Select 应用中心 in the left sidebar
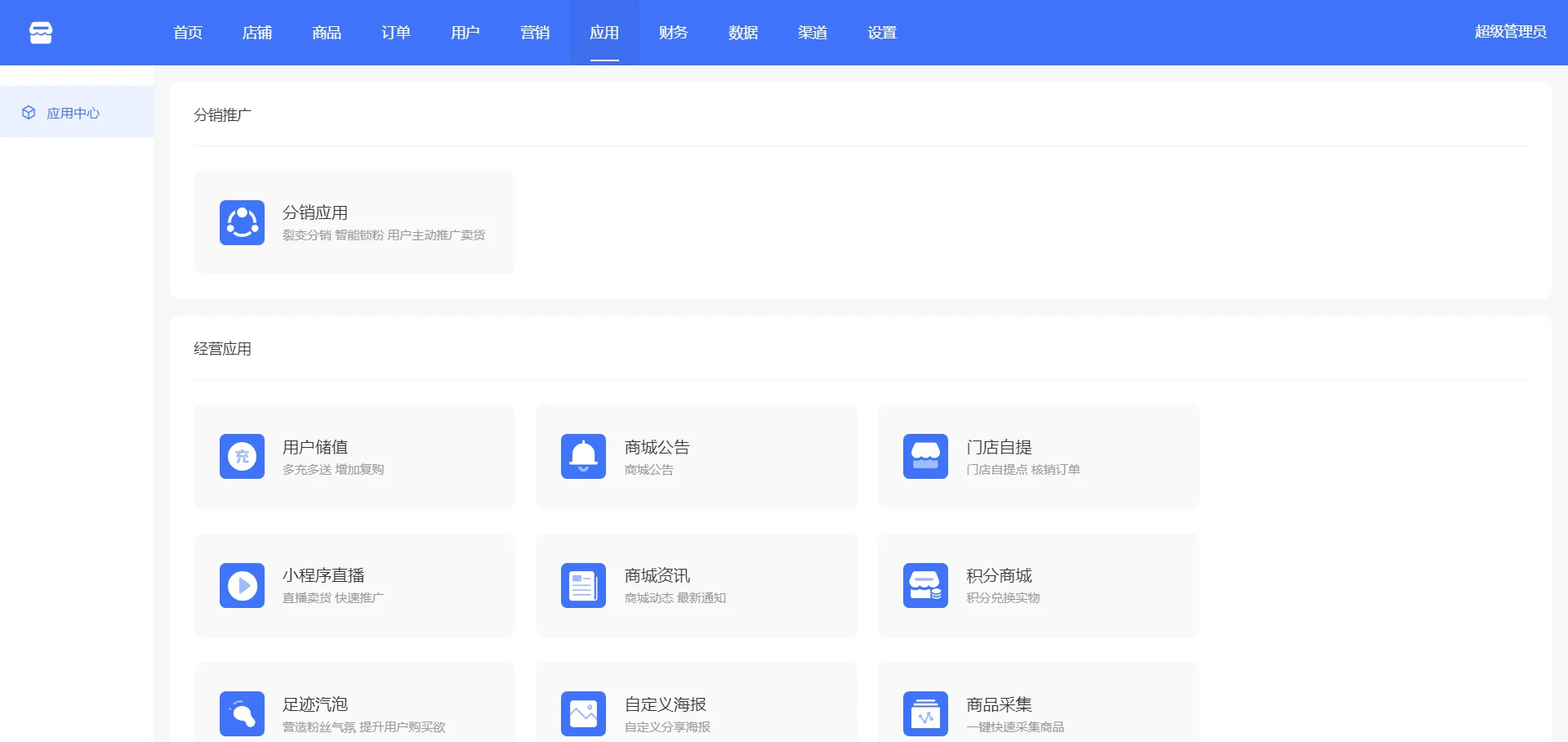The width and height of the screenshot is (1568, 742). (73, 114)
